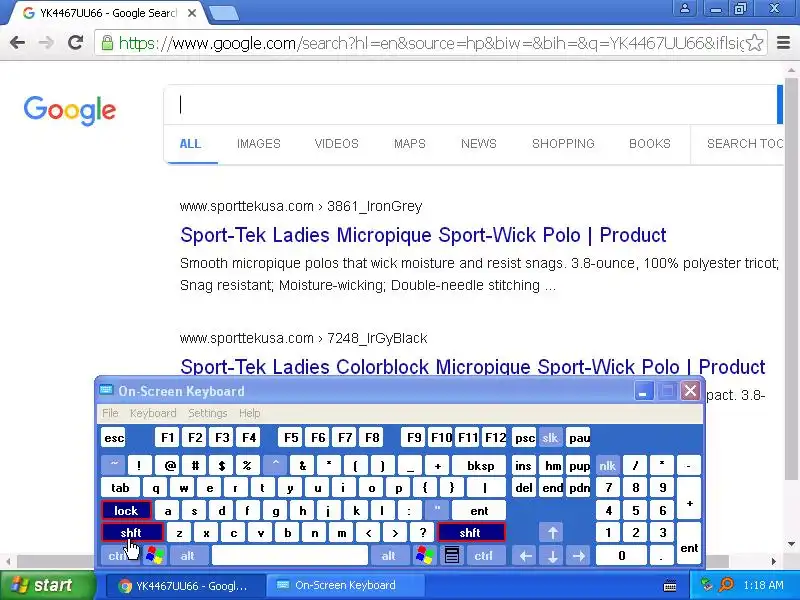Click the bksp key
The height and width of the screenshot is (600, 800).
pyautogui.click(x=480, y=465)
